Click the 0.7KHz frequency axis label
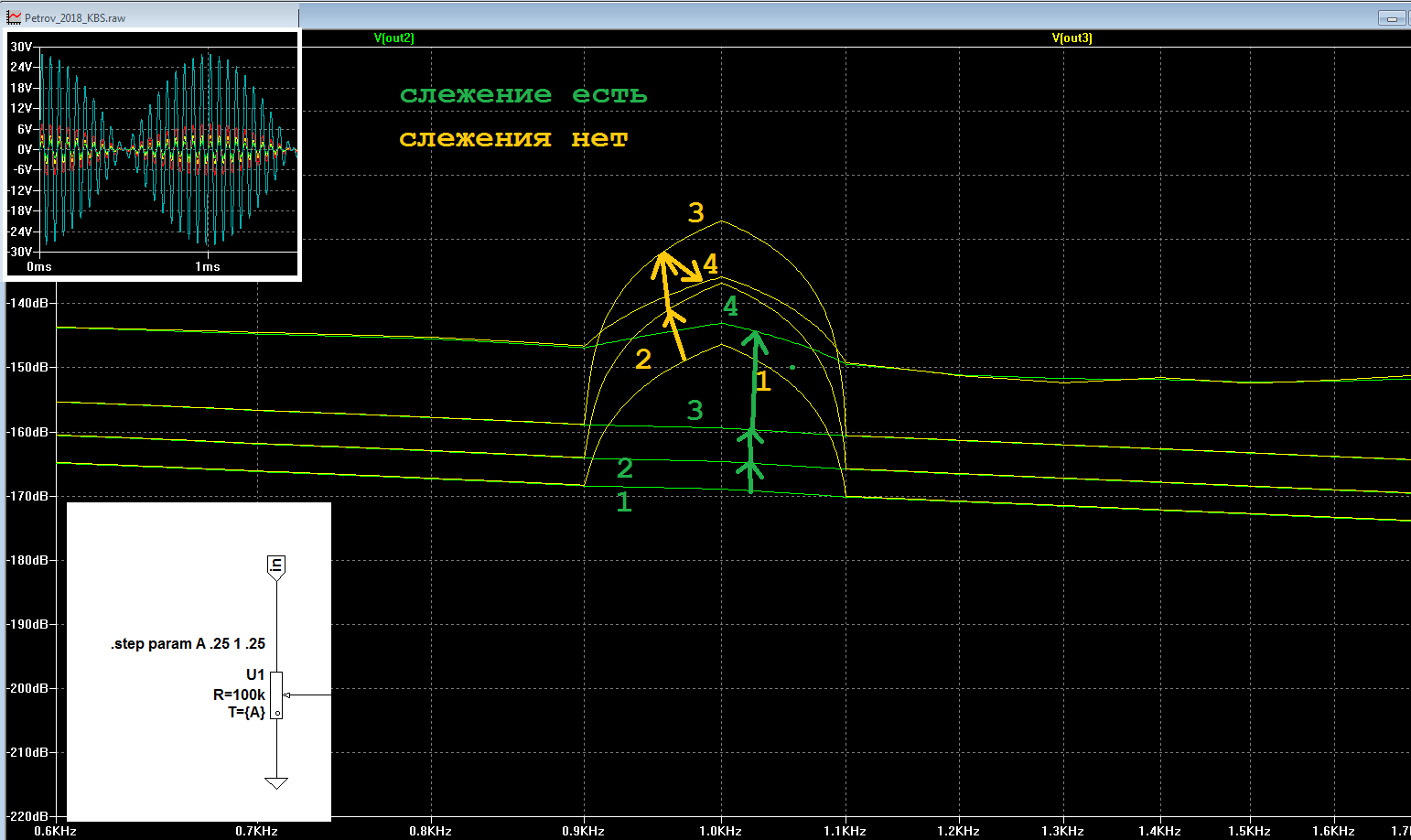 point(257,831)
